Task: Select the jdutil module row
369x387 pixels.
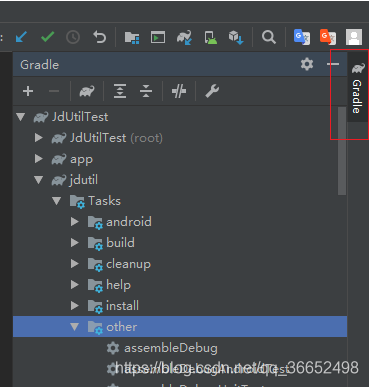Action: point(180,180)
